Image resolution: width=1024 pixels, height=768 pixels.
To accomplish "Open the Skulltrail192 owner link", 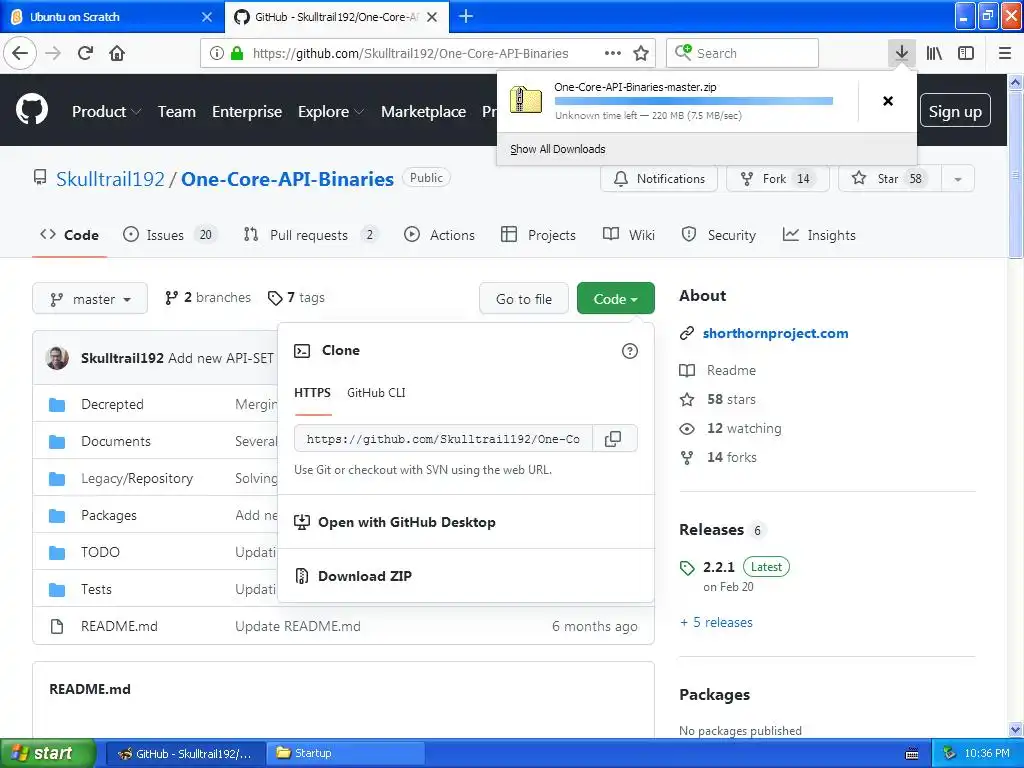I will point(110,179).
